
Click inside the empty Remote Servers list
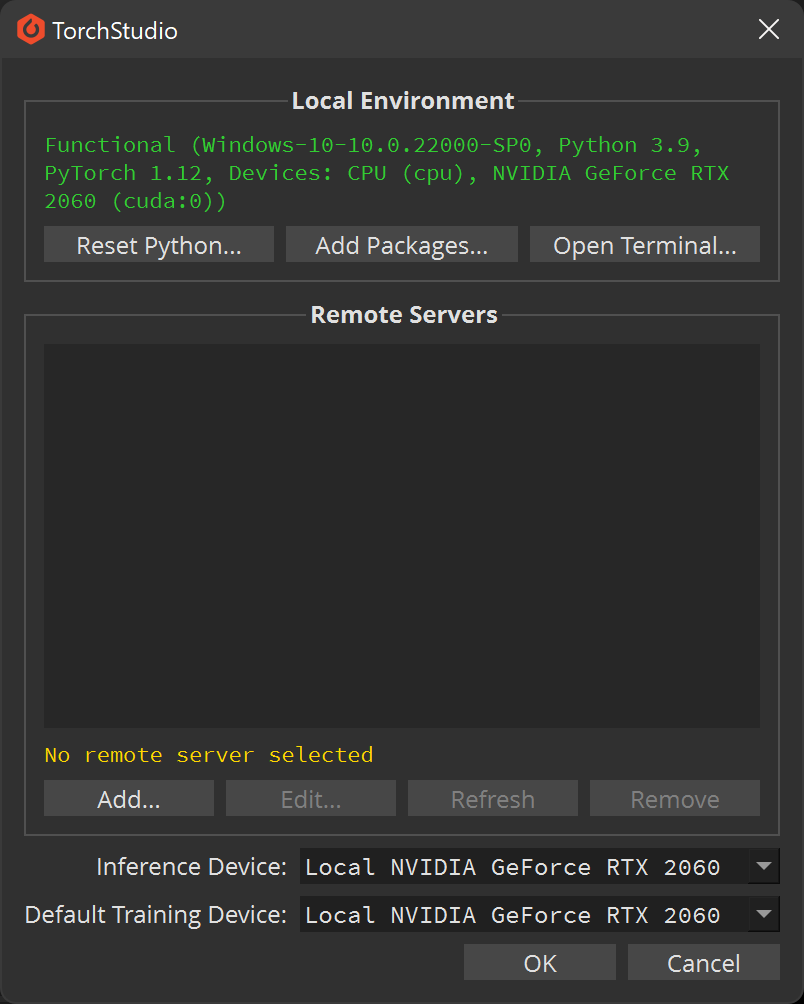(x=402, y=535)
